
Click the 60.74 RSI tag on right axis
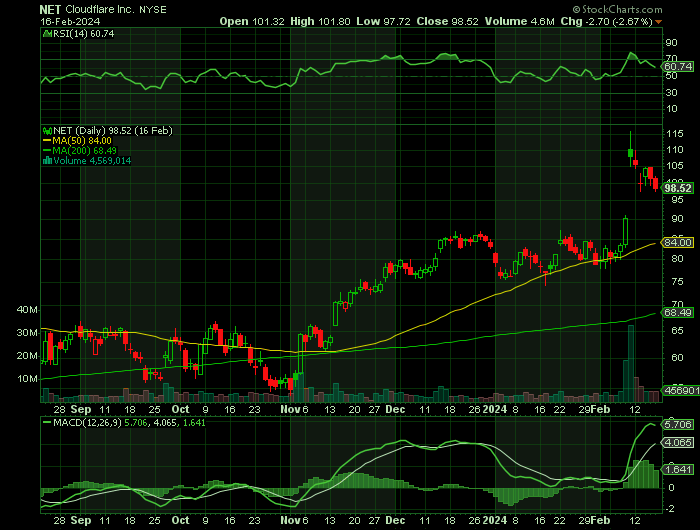pos(678,67)
